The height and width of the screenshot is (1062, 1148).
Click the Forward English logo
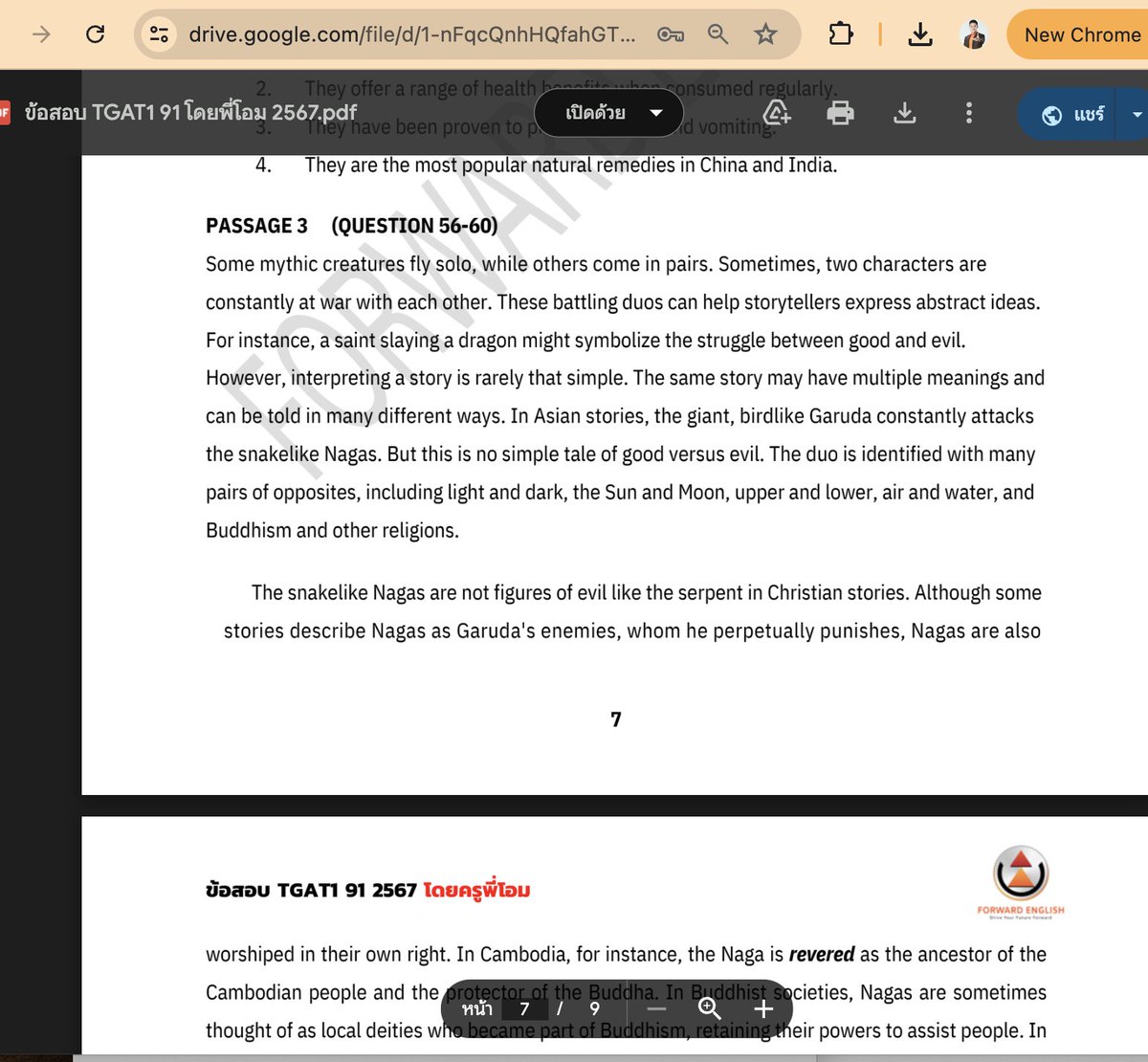[1021, 883]
